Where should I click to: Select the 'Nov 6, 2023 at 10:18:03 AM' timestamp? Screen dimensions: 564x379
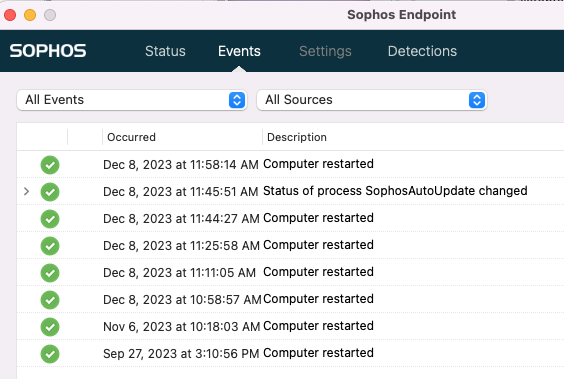(181, 327)
